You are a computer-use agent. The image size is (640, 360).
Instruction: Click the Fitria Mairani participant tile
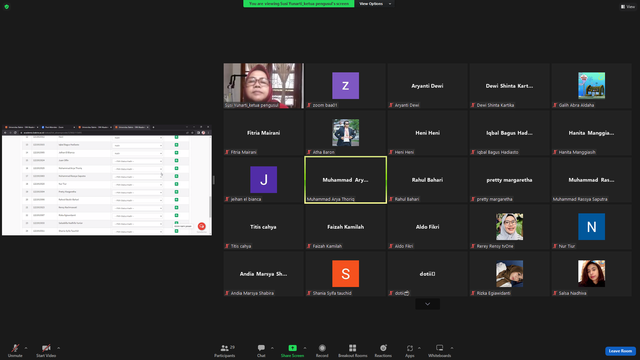pyautogui.click(x=263, y=133)
